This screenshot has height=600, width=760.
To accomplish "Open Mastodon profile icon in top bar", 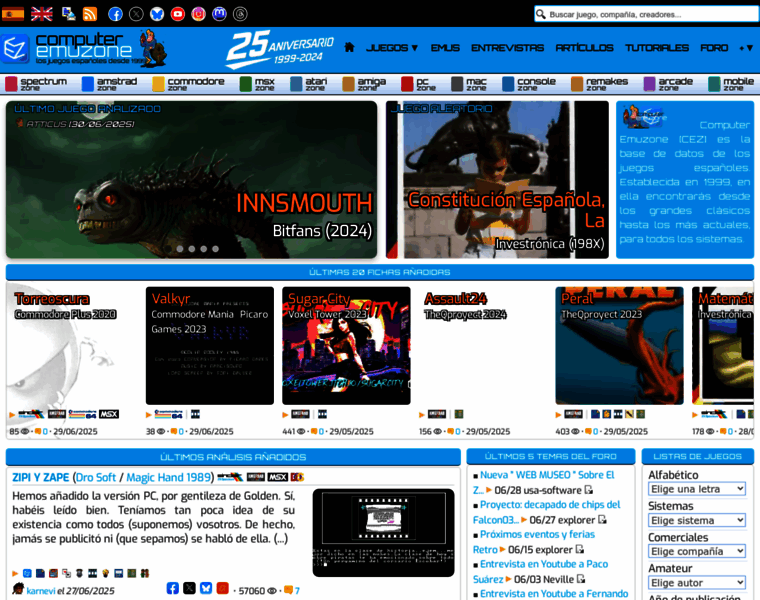I will (220, 14).
